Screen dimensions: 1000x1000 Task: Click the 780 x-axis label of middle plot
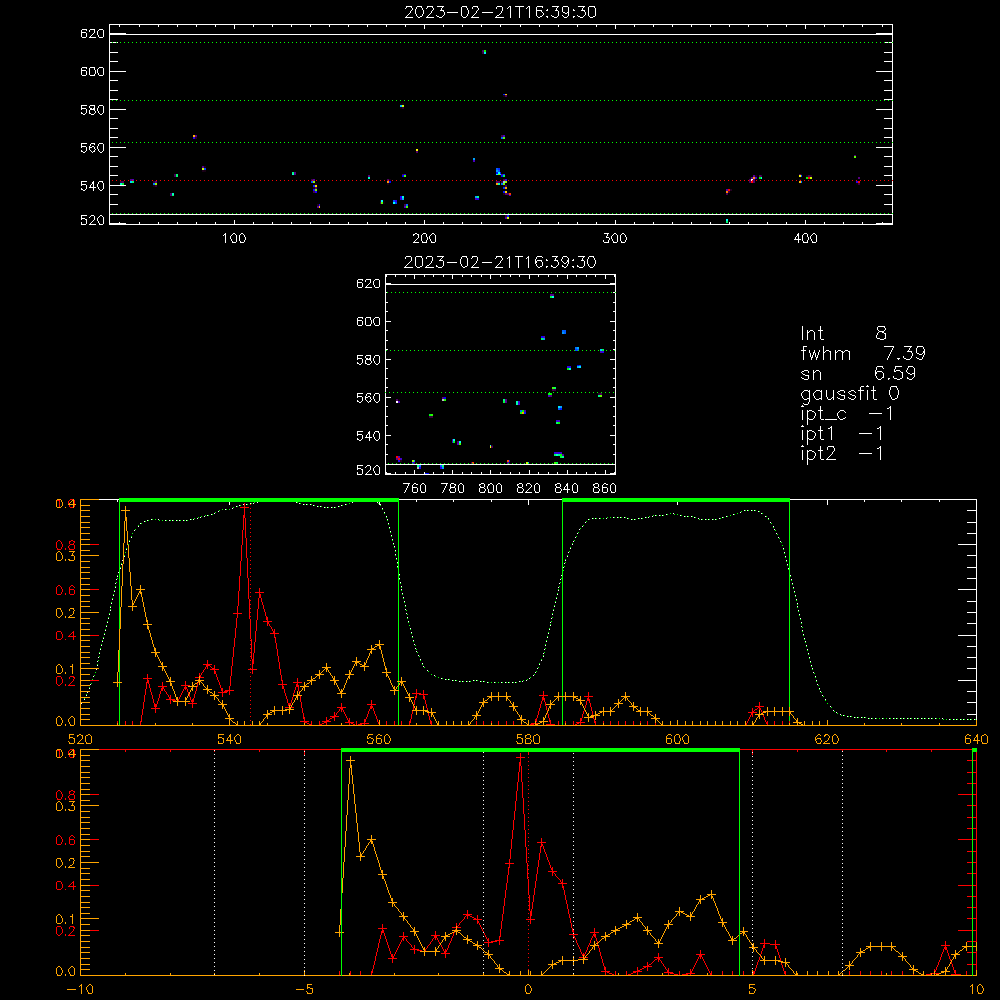(x=453, y=489)
